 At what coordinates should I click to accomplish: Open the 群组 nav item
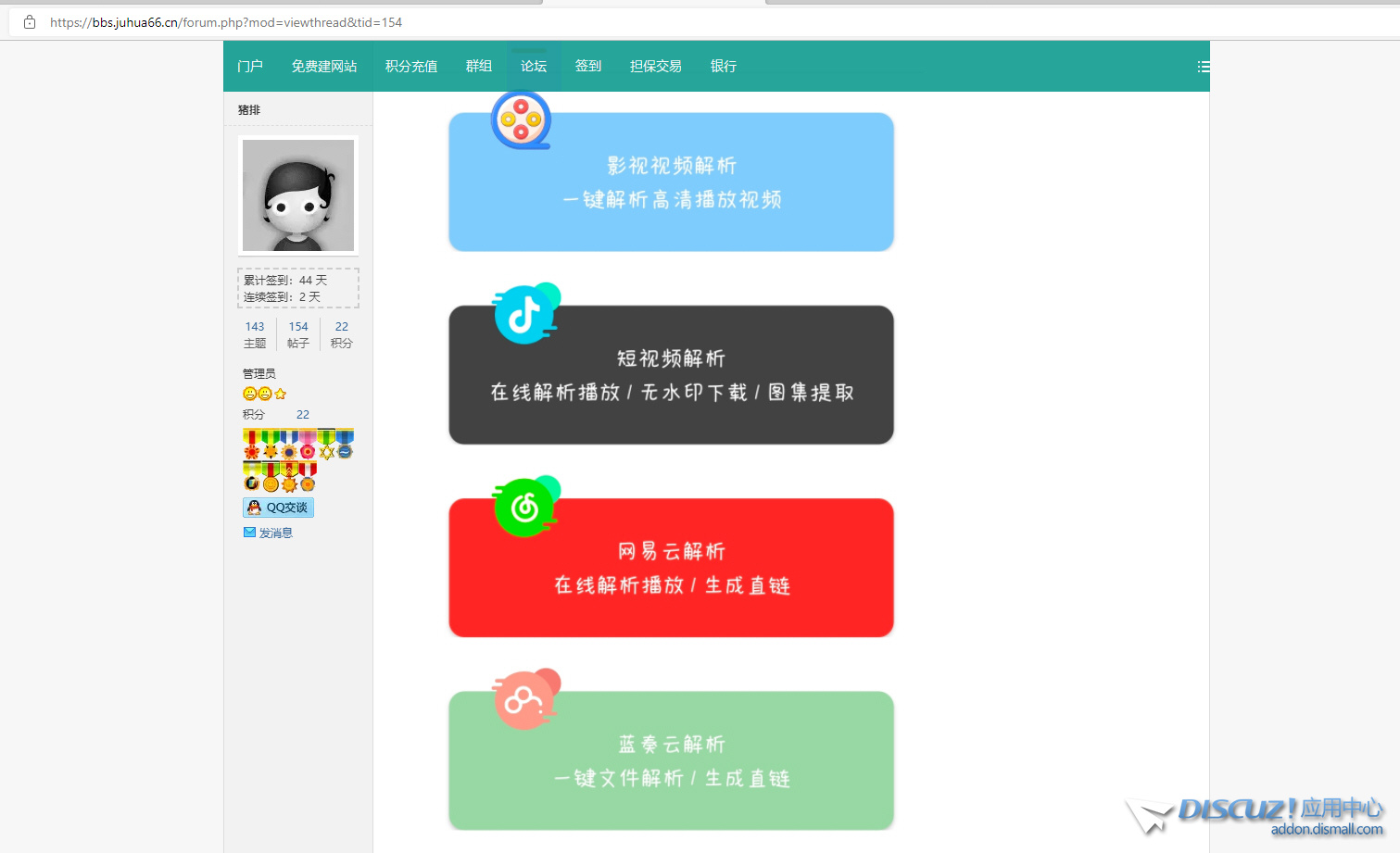[479, 67]
